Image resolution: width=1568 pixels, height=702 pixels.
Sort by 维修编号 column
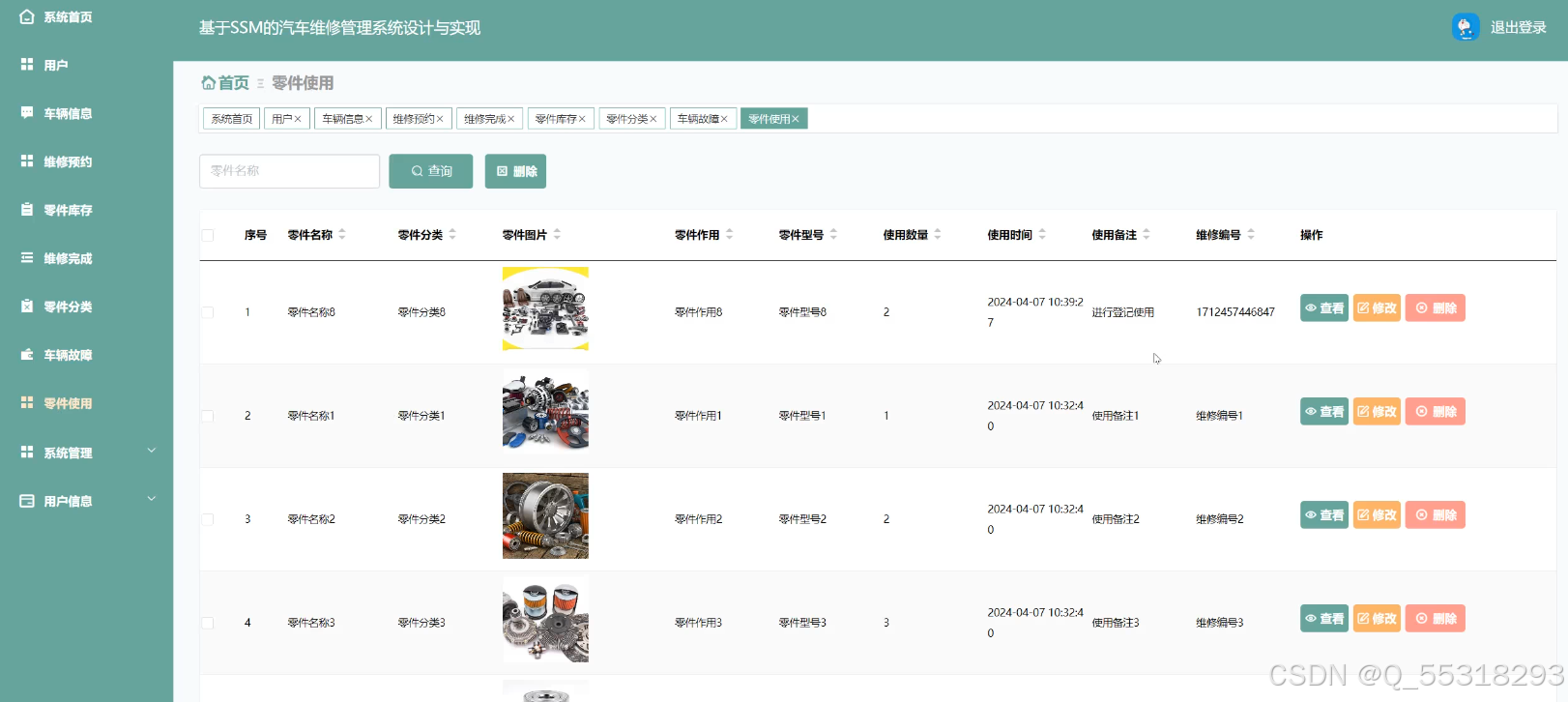coord(1251,235)
